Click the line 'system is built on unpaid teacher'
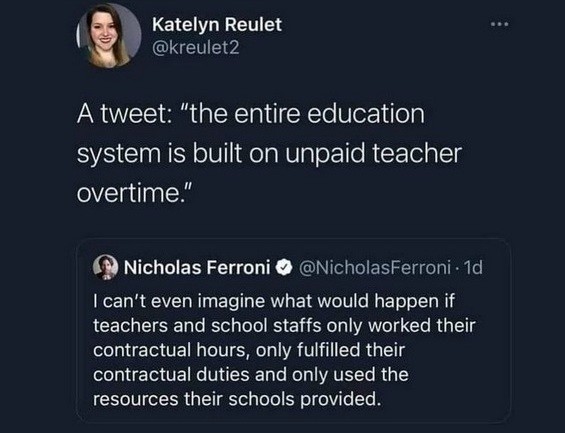This screenshot has width=565, height=433. point(269,154)
